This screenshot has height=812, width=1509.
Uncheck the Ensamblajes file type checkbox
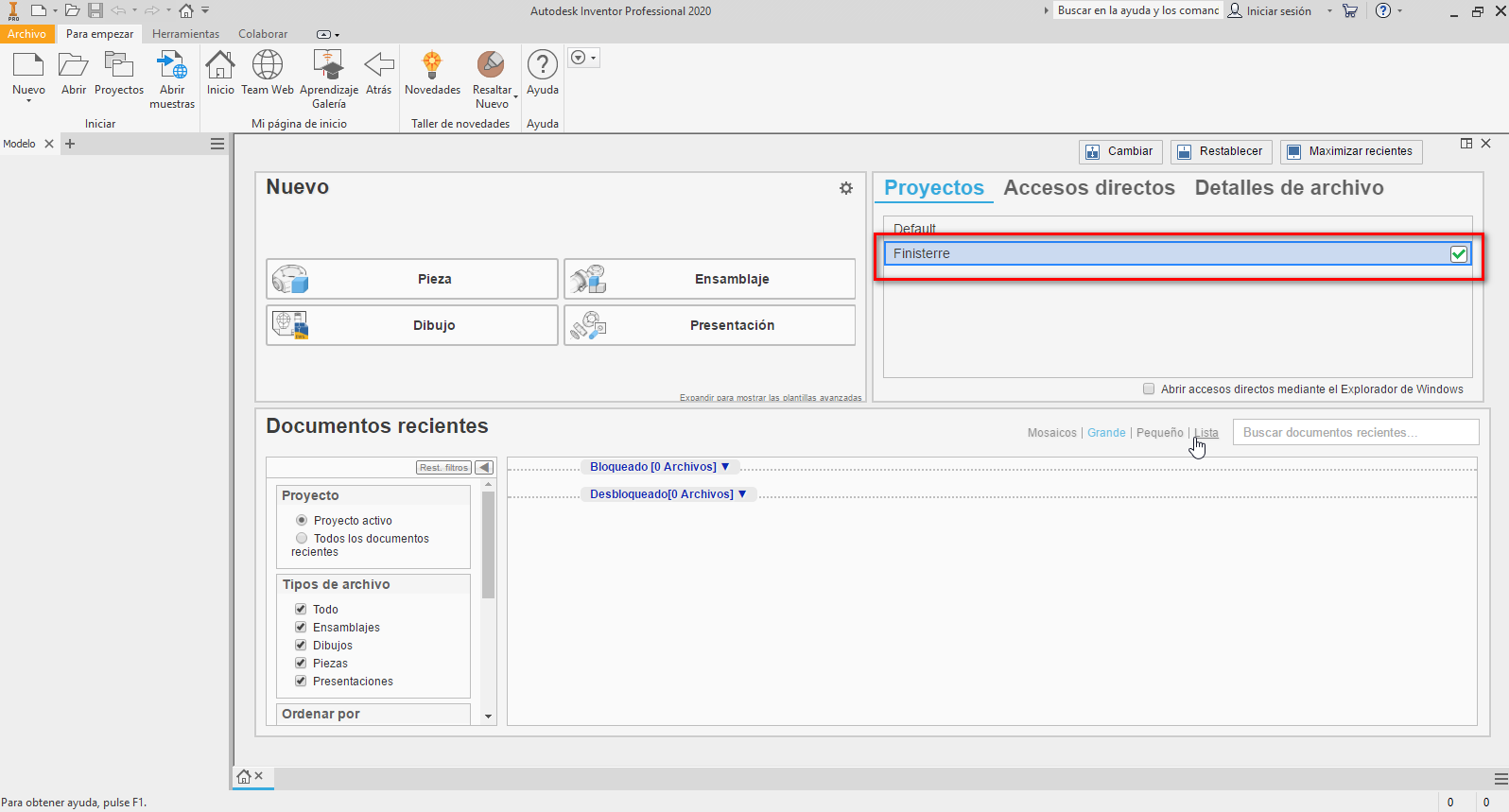point(301,627)
